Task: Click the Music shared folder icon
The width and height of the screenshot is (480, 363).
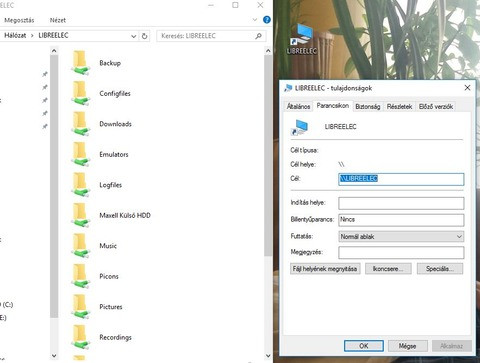Action: (80, 245)
